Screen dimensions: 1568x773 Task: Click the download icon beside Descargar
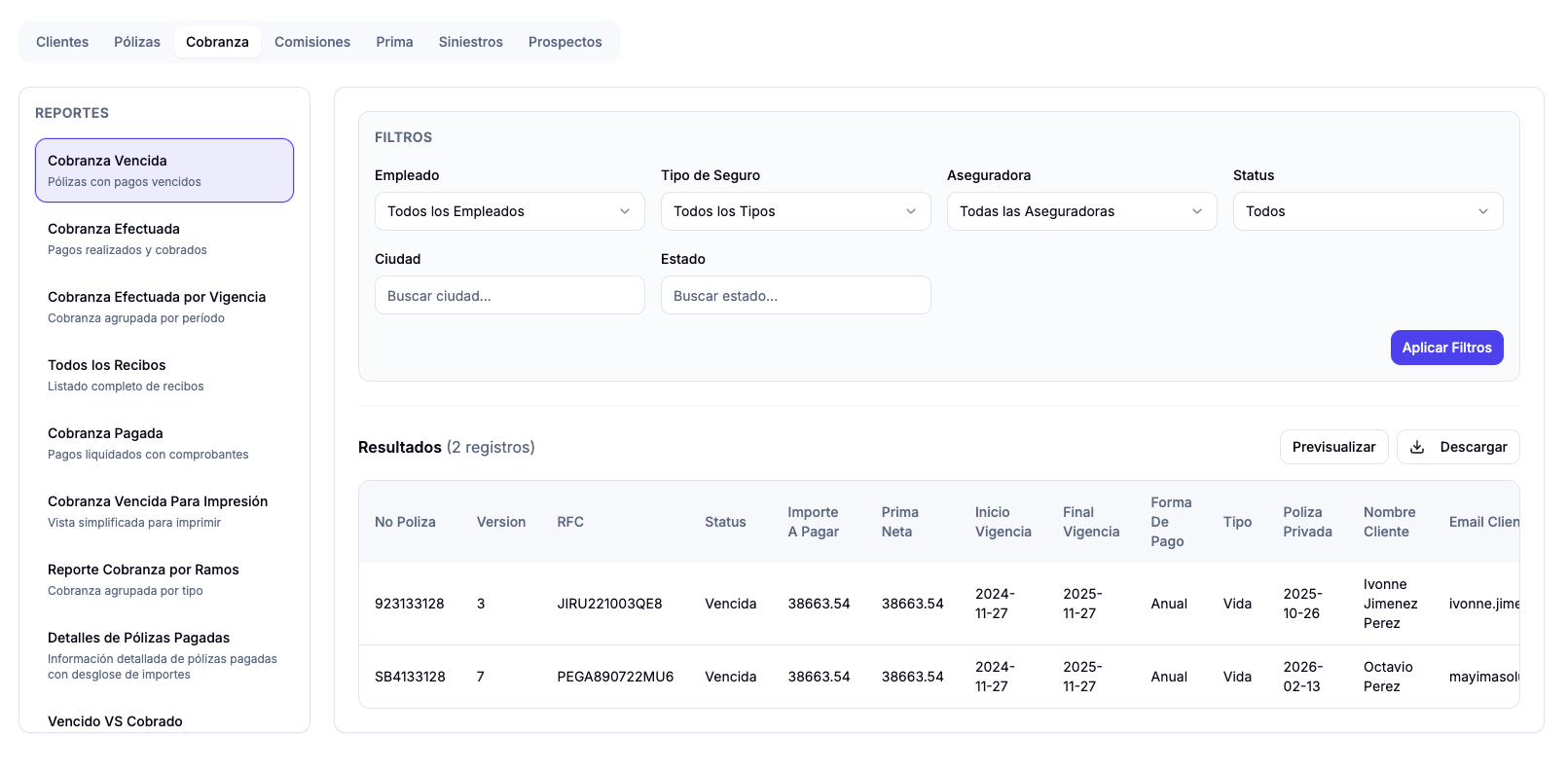pyautogui.click(x=1417, y=447)
